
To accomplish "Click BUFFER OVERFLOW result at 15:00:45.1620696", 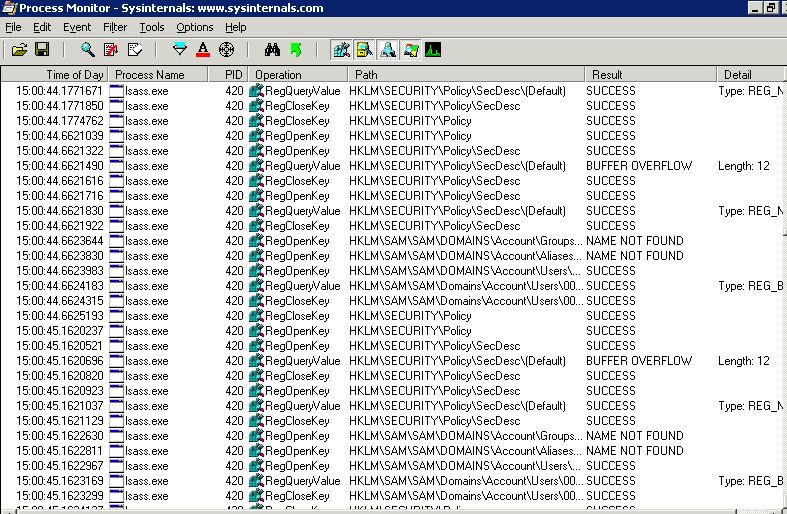I will coord(639,361).
